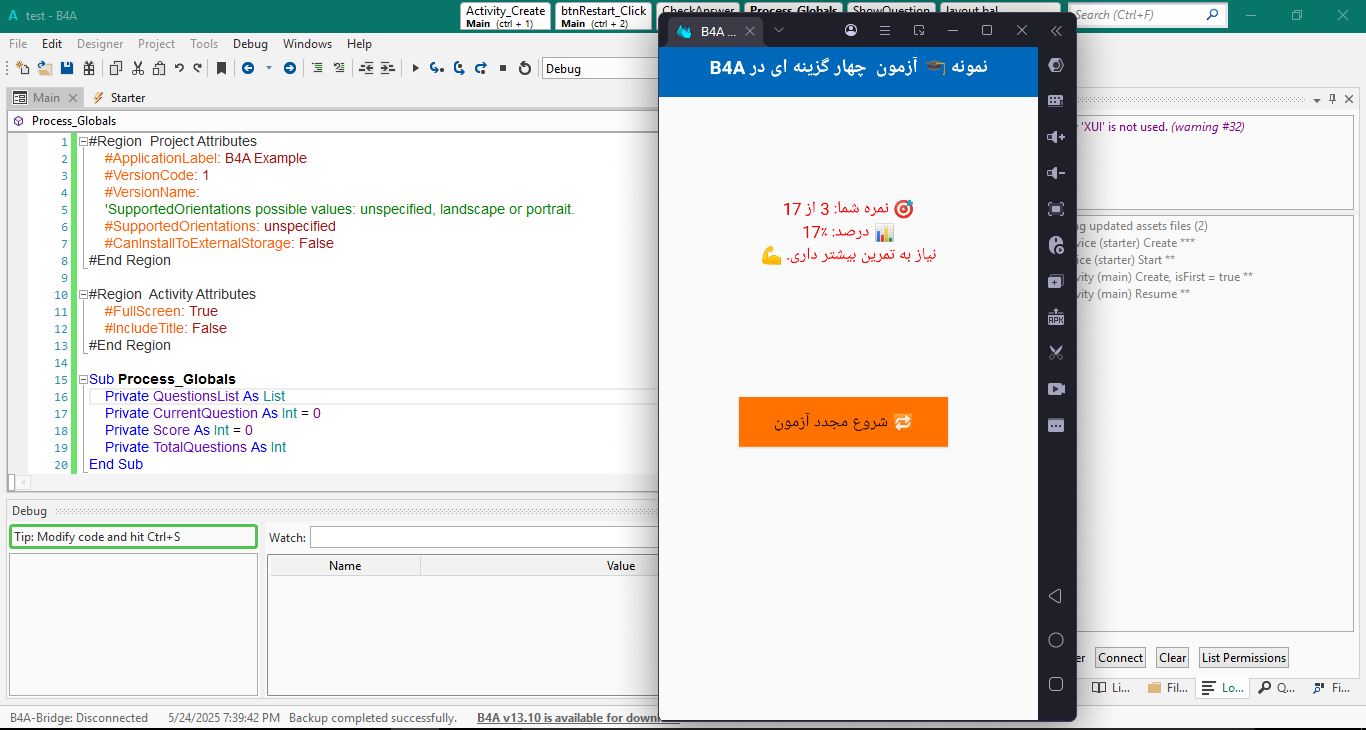Open the Windows menu
Viewport: 1366px width, 730px height.
tap(307, 44)
